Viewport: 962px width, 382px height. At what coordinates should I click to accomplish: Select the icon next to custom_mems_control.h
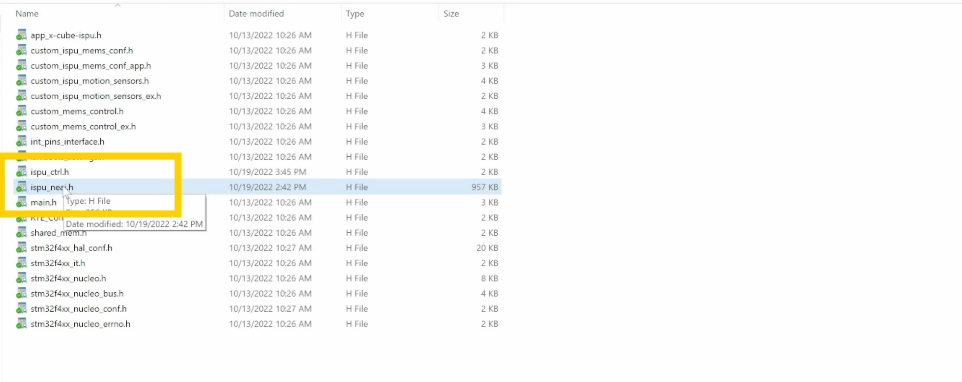21,111
